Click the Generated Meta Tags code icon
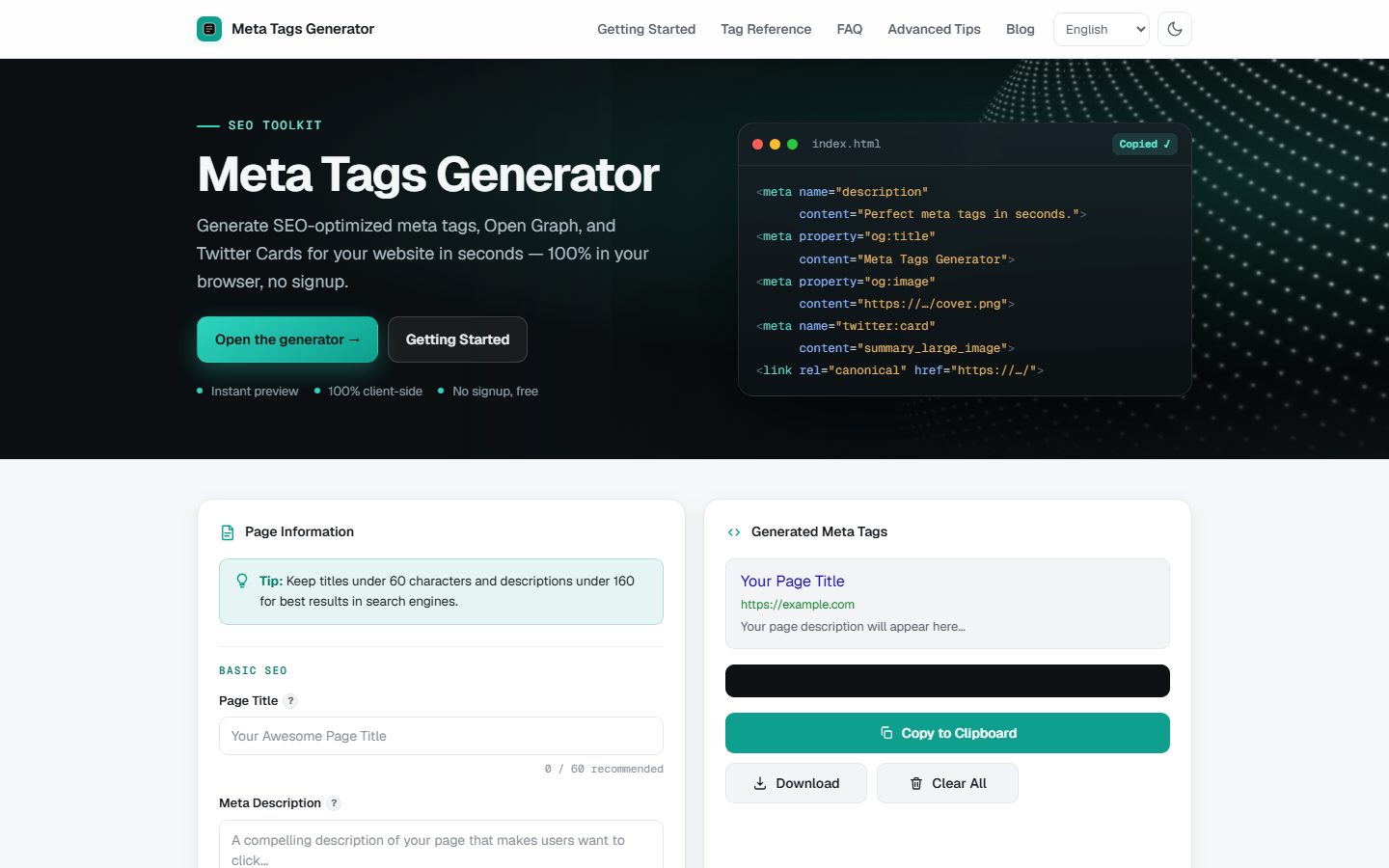The width and height of the screenshot is (1389, 868). click(x=734, y=532)
